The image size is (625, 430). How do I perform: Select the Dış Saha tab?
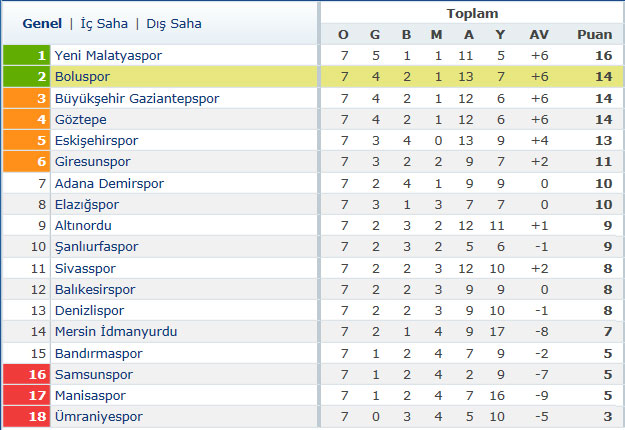pyautogui.click(x=174, y=24)
